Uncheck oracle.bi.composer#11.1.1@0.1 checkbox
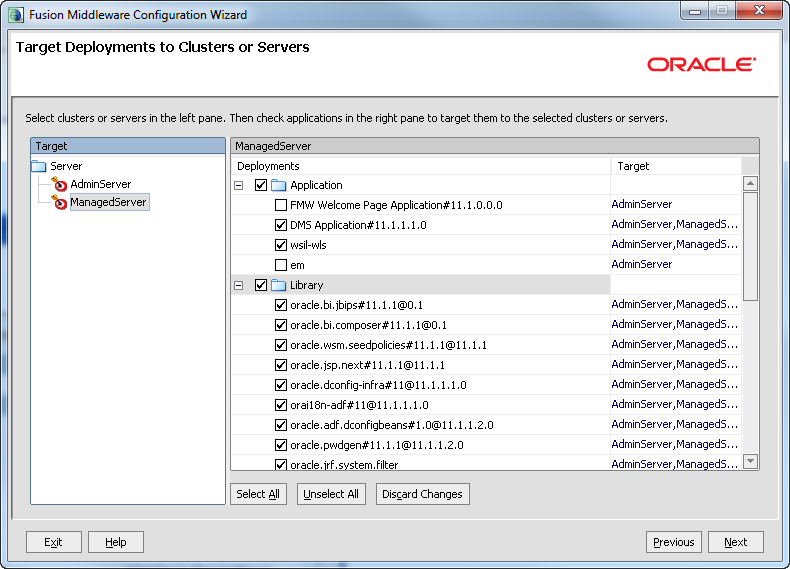This screenshot has width=790, height=569. pyautogui.click(x=281, y=325)
